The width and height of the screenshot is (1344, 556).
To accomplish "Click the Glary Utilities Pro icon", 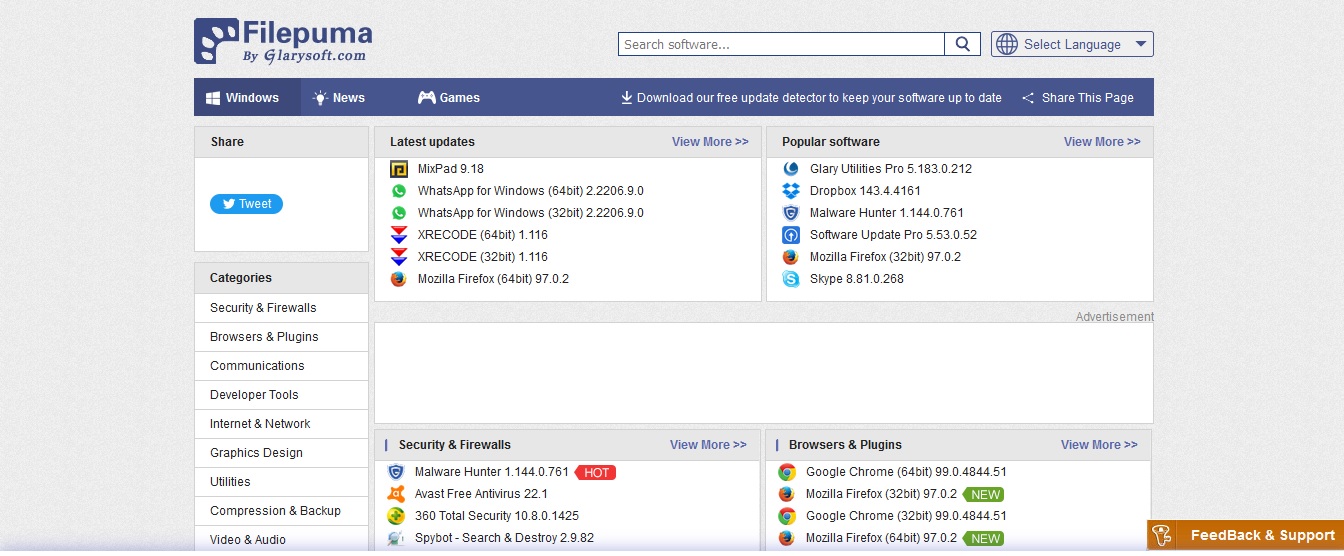I will pyautogui.click(x=791, y=169).
